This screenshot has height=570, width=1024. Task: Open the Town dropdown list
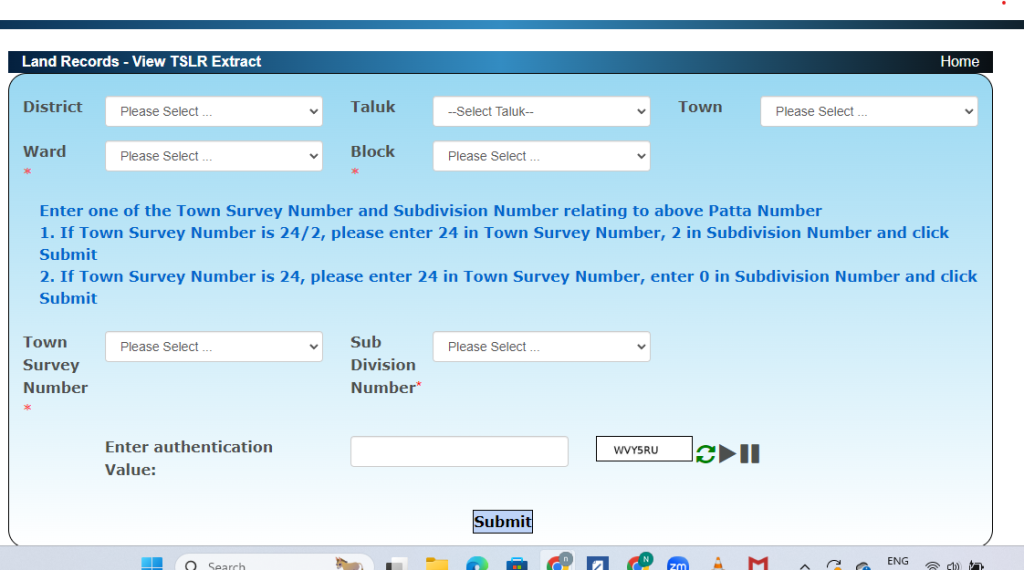pos(868,111)
